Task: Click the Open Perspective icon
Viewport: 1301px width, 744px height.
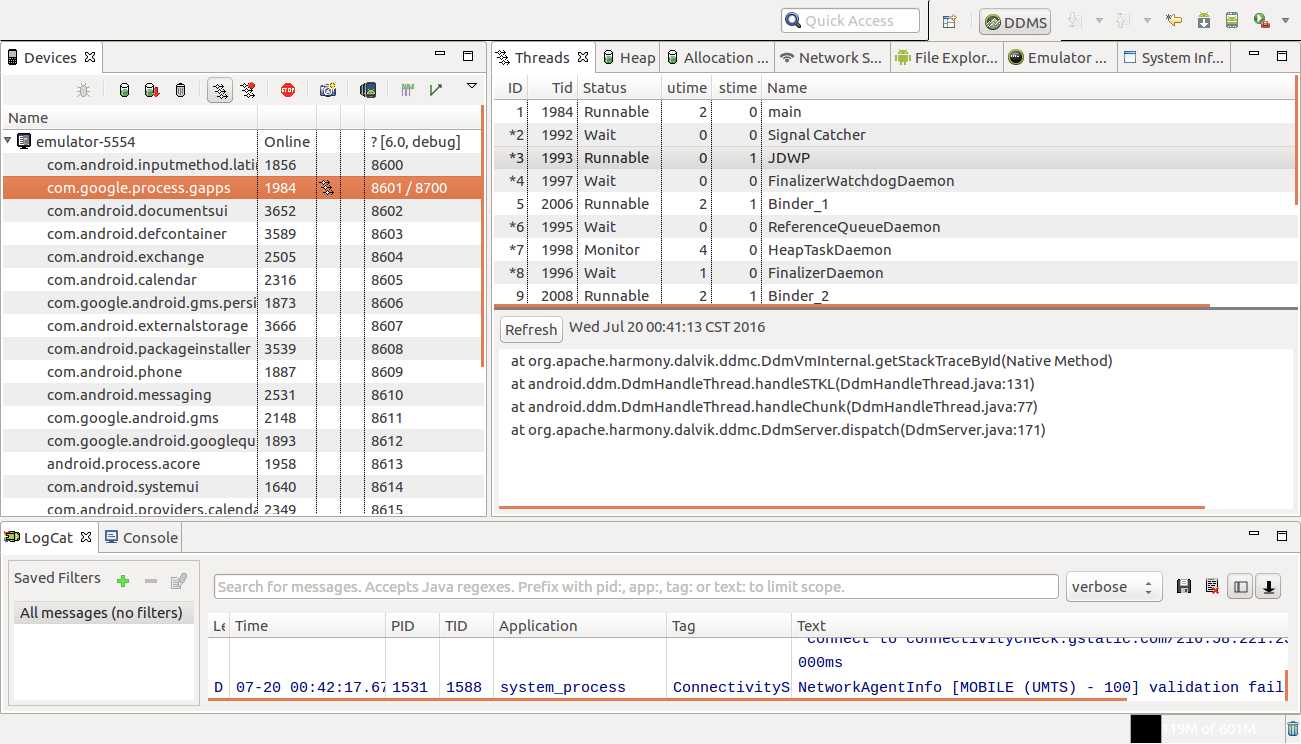Action: (x=949, y=21)
